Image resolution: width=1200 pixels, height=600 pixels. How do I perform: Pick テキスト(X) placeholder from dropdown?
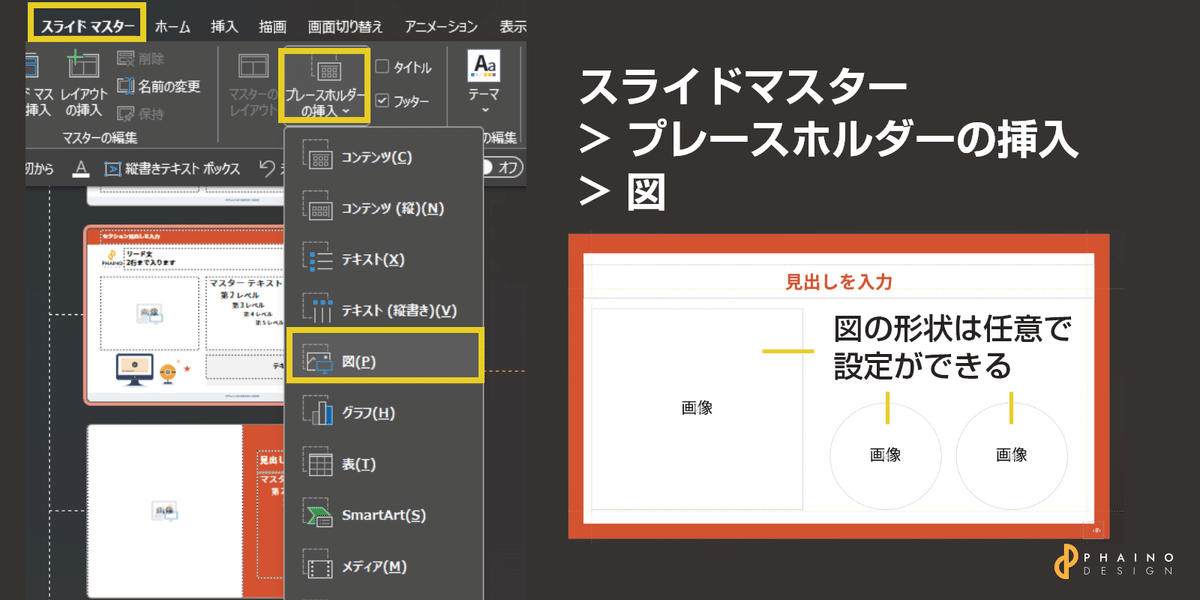[384, 259]
